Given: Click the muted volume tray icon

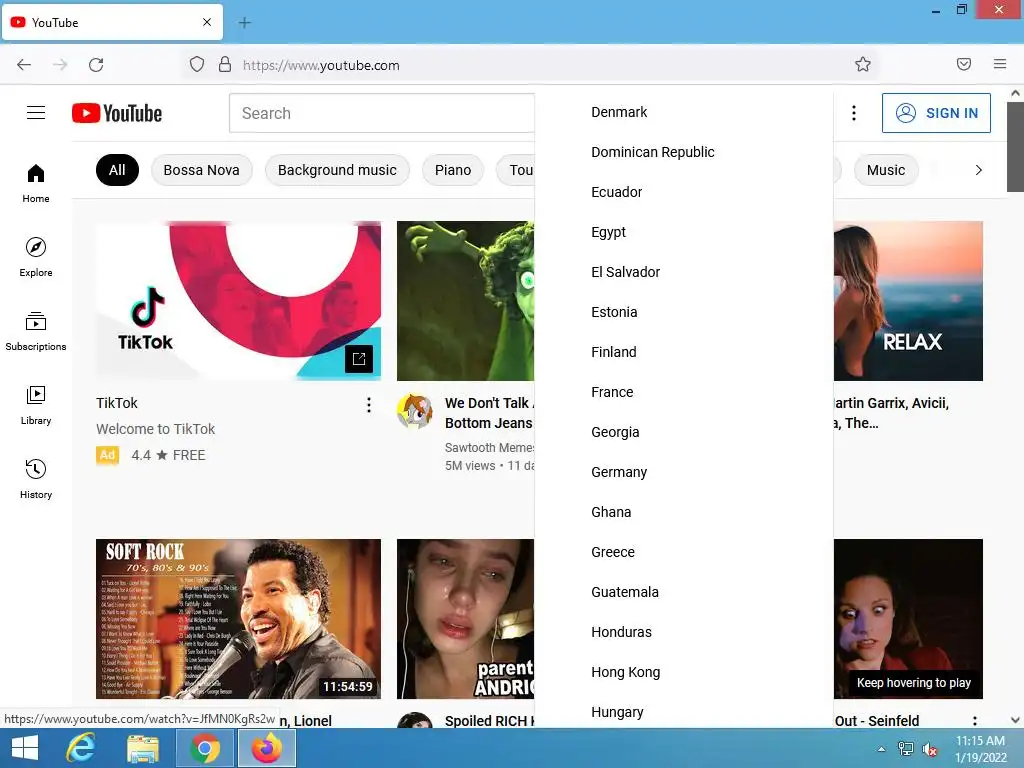Looking at the screenshot, I should tap(930, 749).
